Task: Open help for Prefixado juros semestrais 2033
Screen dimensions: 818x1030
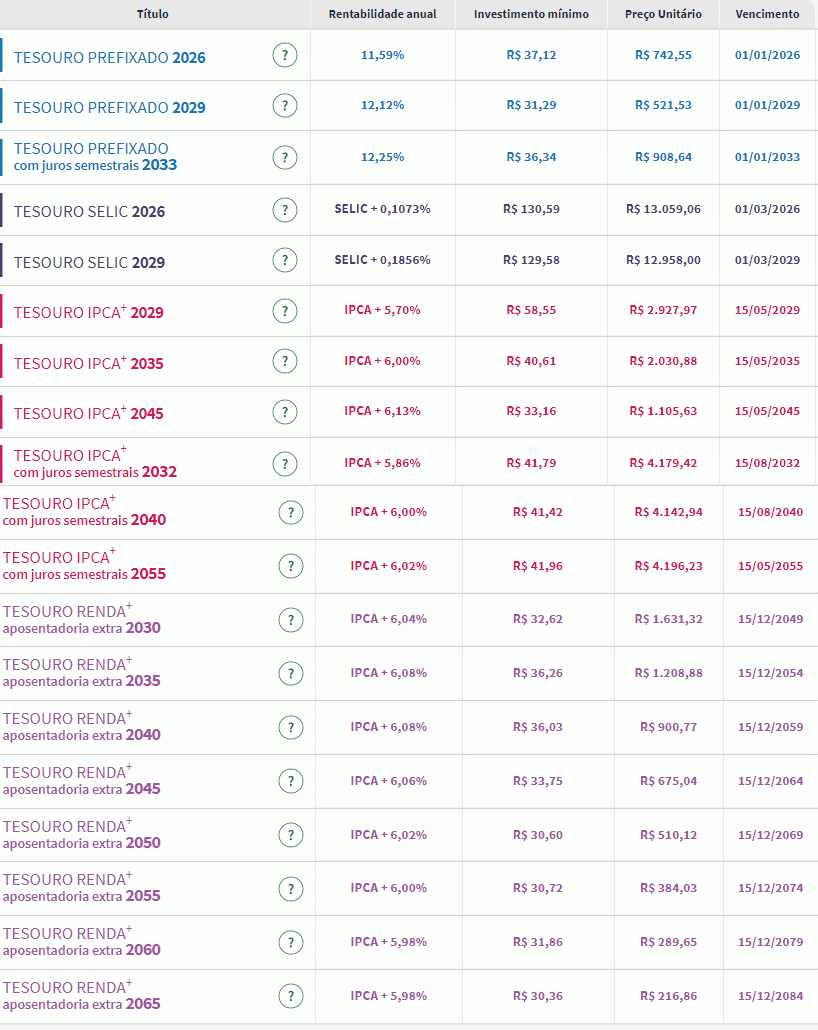Action: click(285, 157)
